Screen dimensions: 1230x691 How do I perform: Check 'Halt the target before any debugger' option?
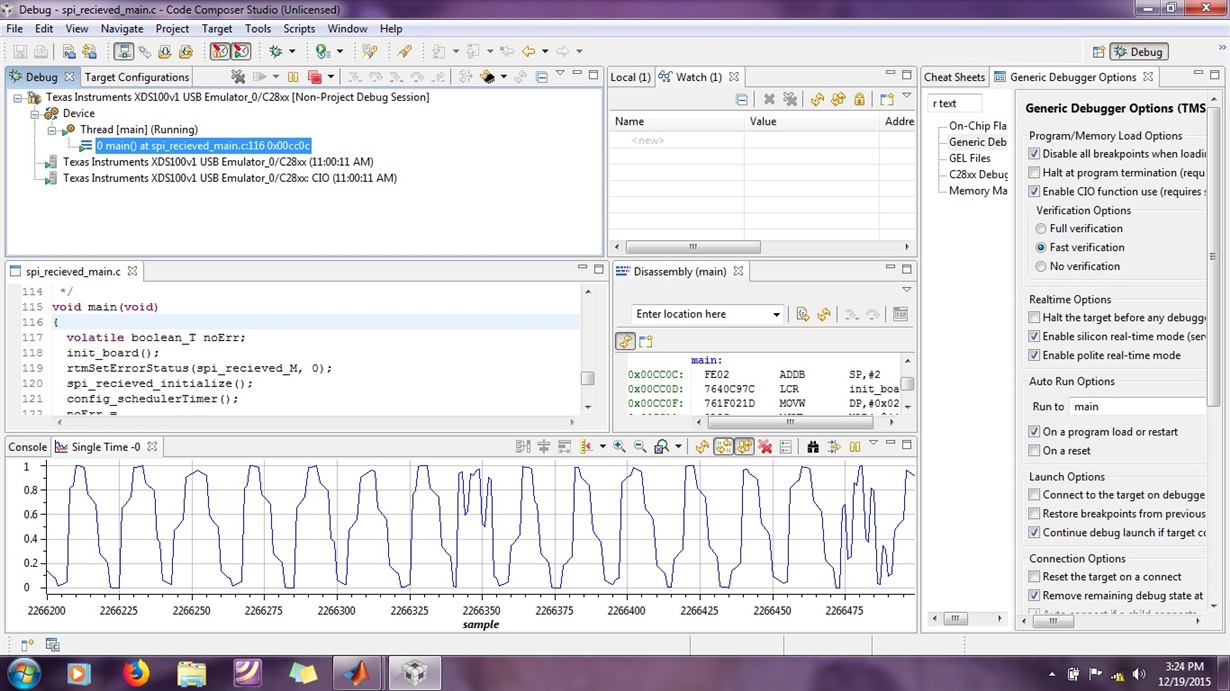tap(1034, 318)
